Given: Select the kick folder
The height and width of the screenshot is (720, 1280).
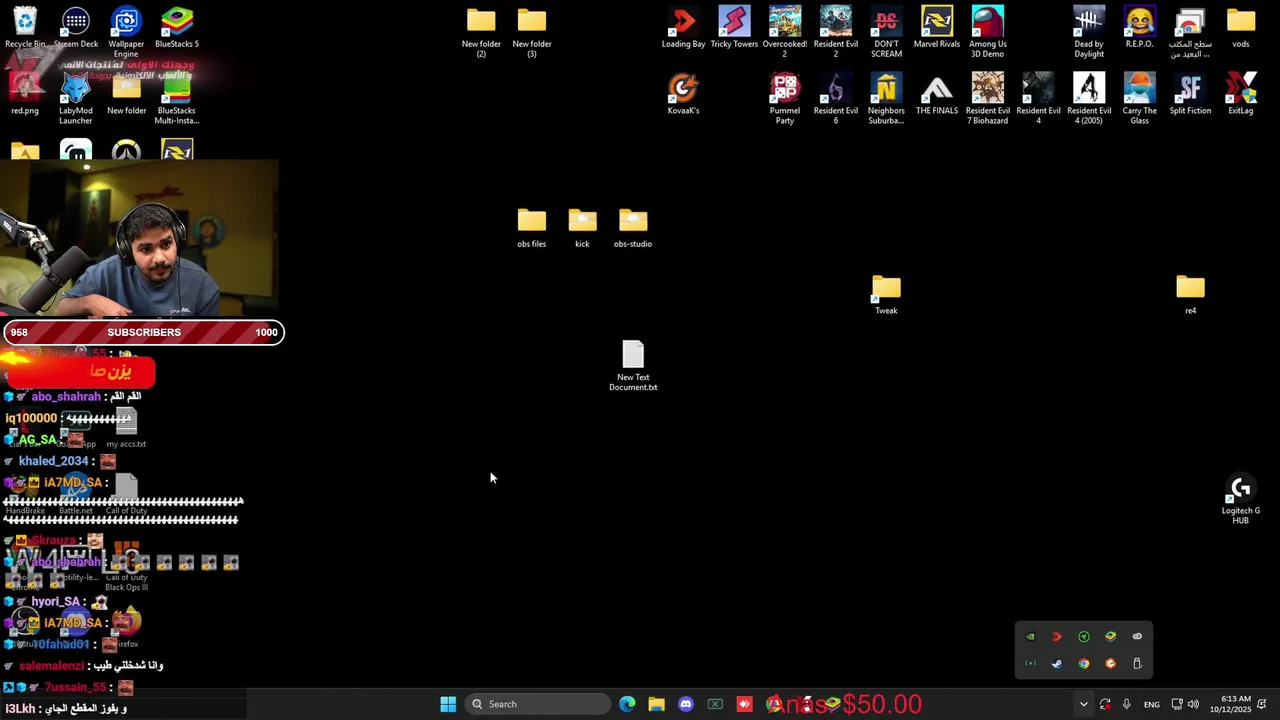Looking at the screenshot, I should pyautogui.click(x=582, y=228).
